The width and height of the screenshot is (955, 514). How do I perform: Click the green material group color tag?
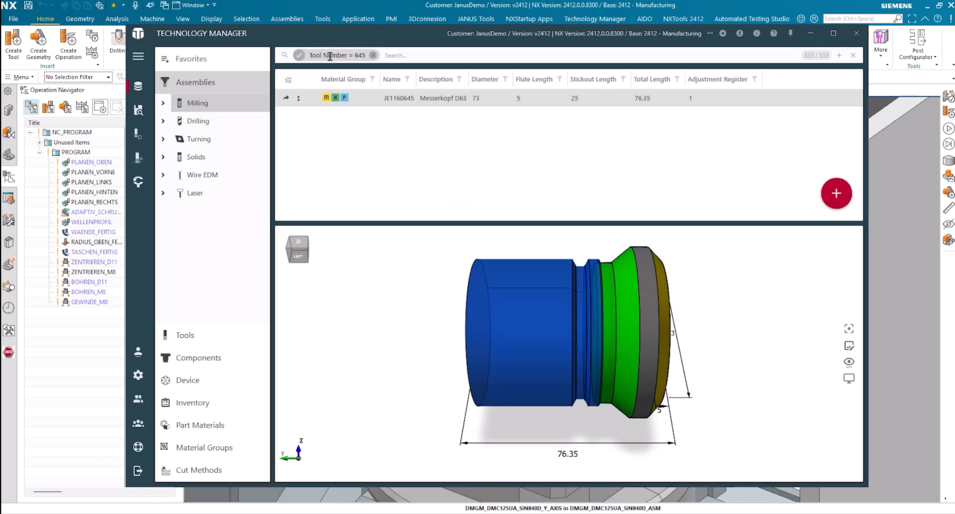[x=335, y=98]
